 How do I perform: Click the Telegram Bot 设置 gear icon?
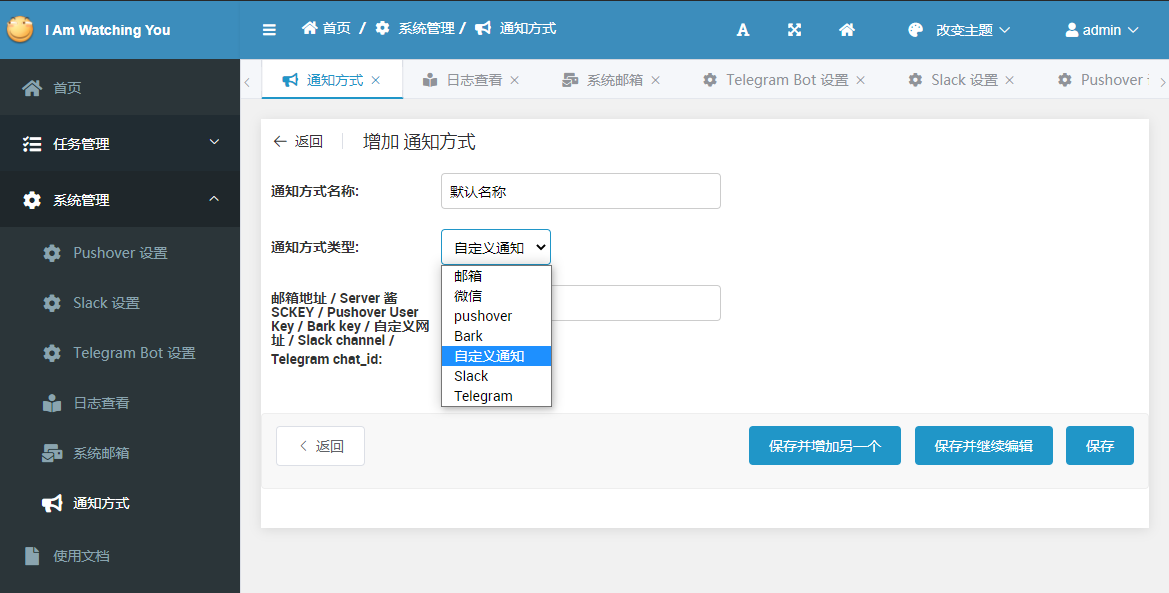pos(52,353)
